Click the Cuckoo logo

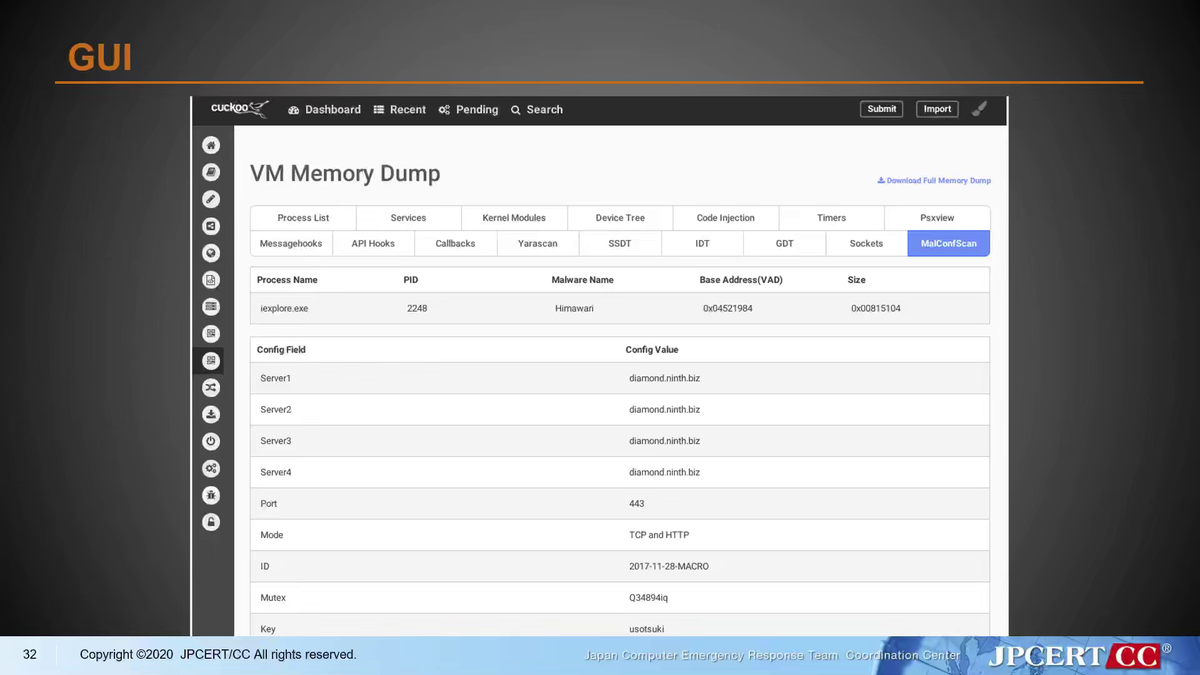click(x=239, y=108)
